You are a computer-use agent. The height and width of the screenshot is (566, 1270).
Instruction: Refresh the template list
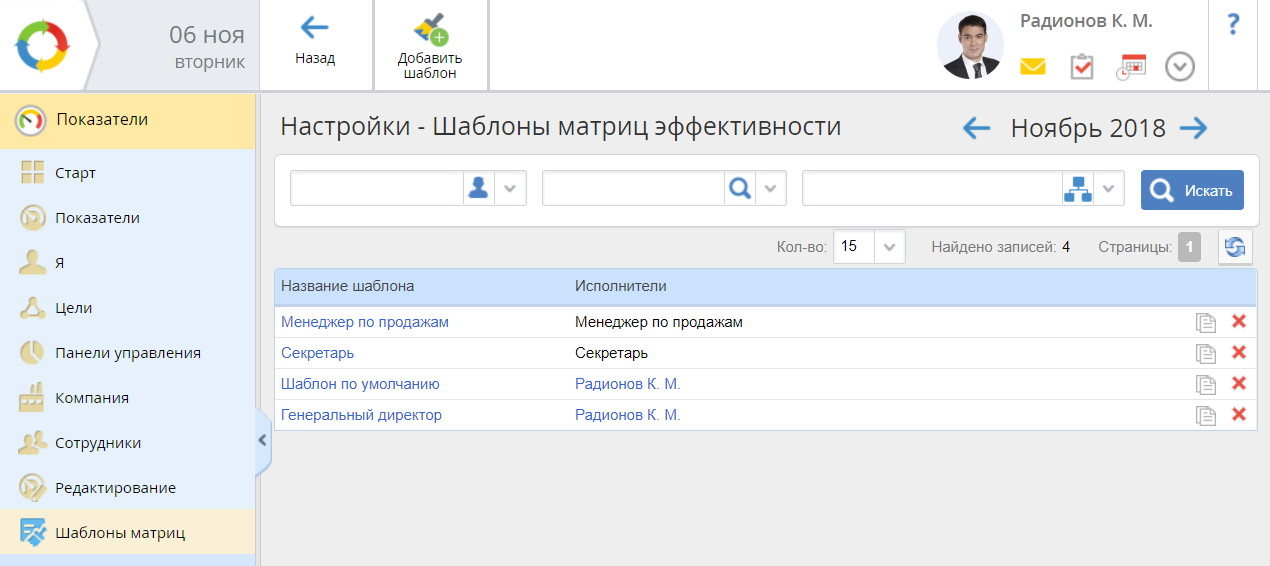tap(1235, 247)
